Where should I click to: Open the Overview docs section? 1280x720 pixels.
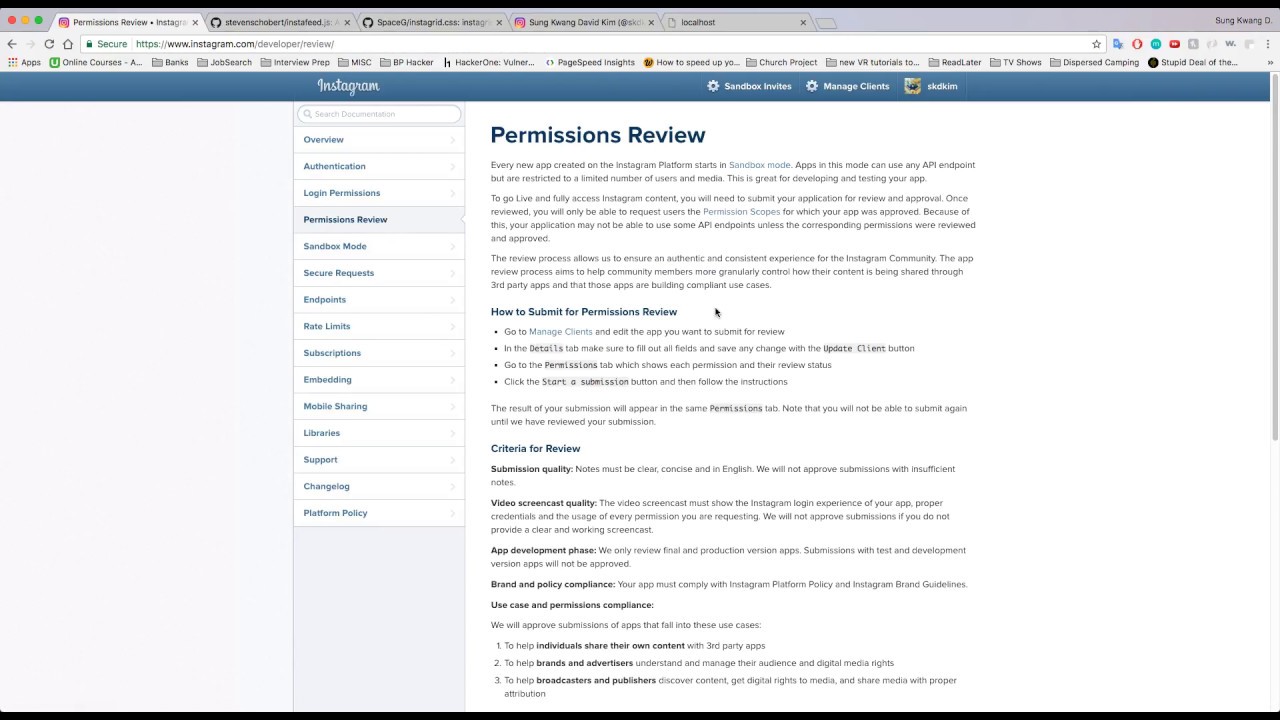pyautogui.click(x=379, y=140)
